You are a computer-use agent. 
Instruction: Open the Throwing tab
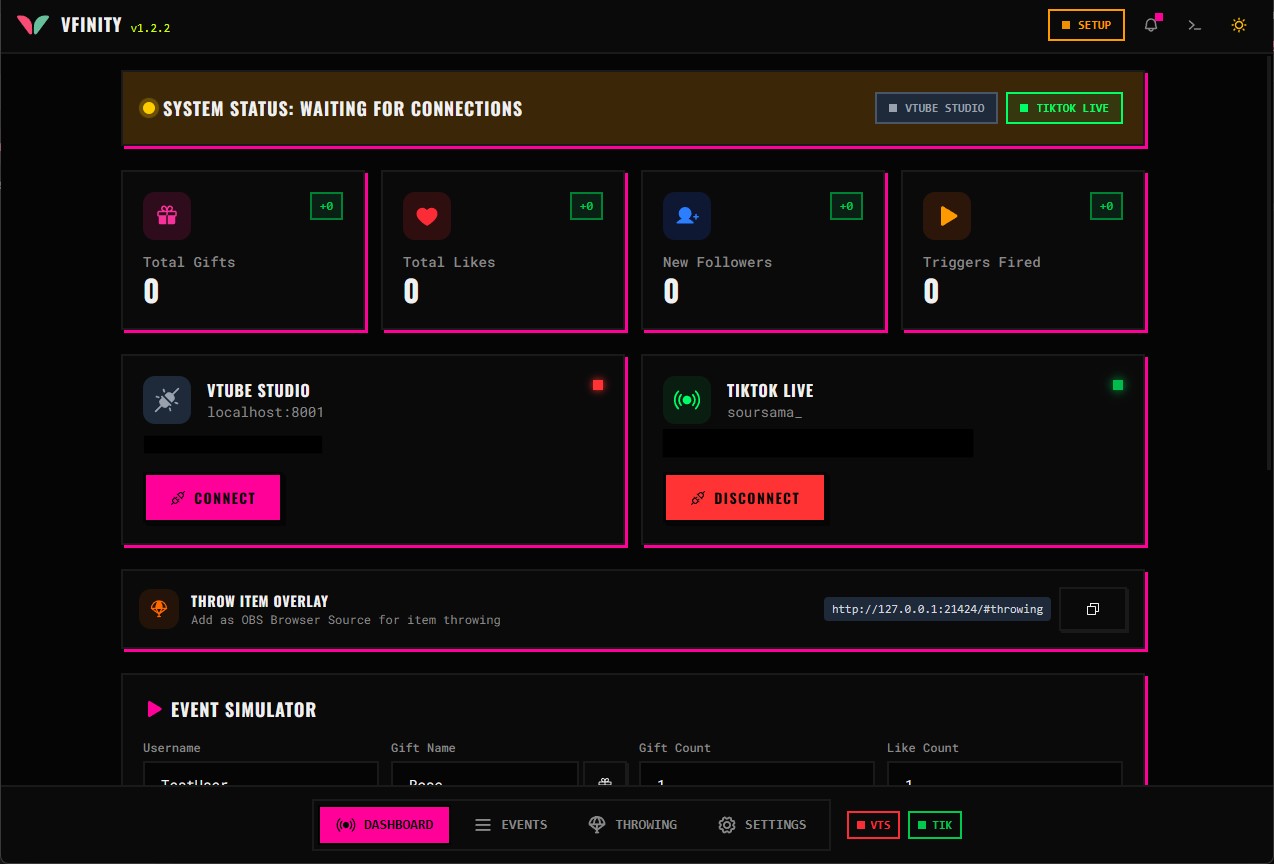[x=633, y=825]
